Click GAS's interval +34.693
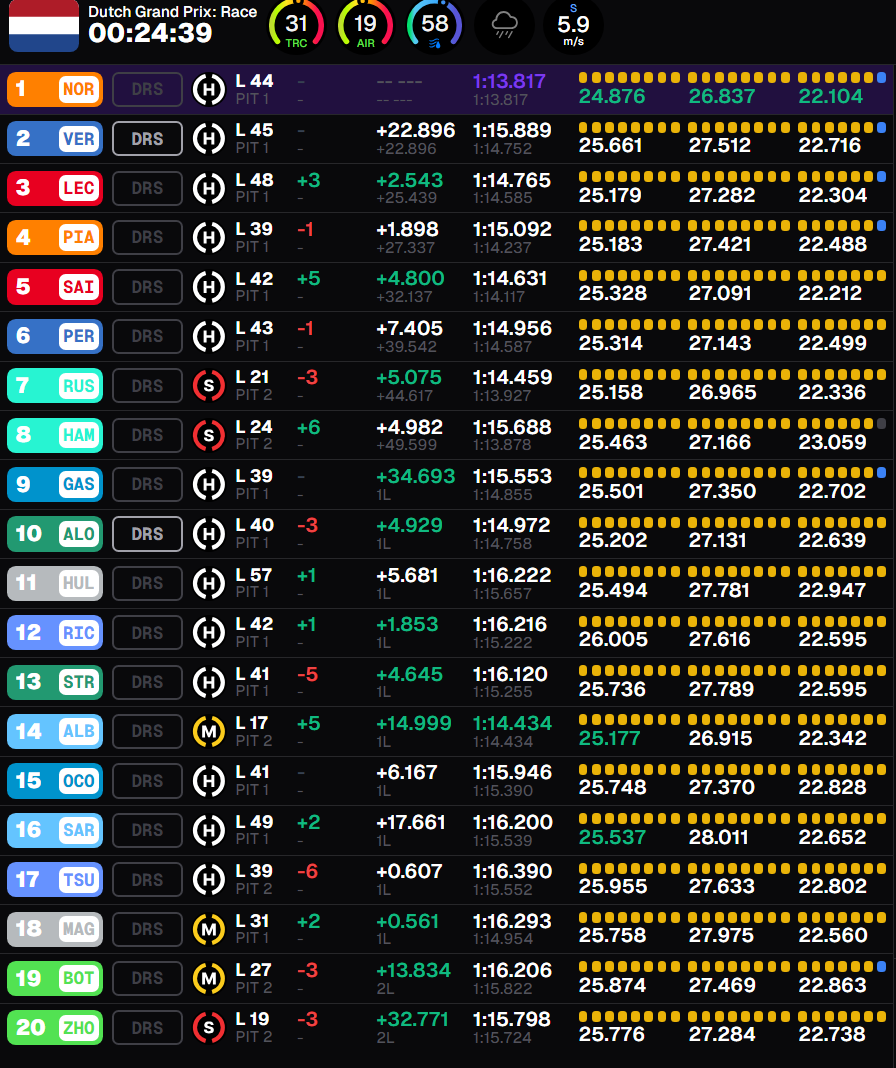 (x=416, y=476)
